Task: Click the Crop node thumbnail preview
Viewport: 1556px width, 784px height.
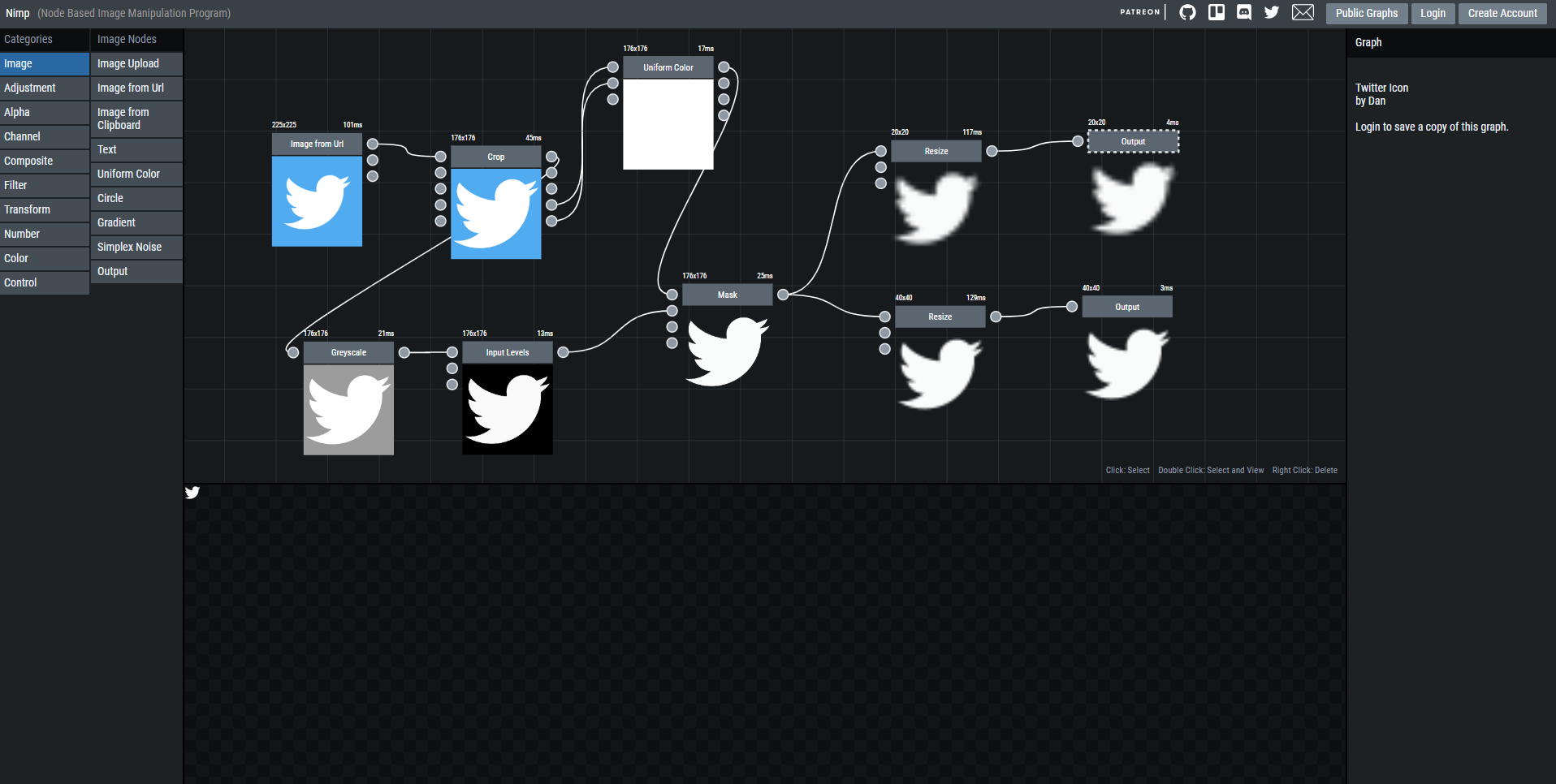Action: tap(496, 214)
